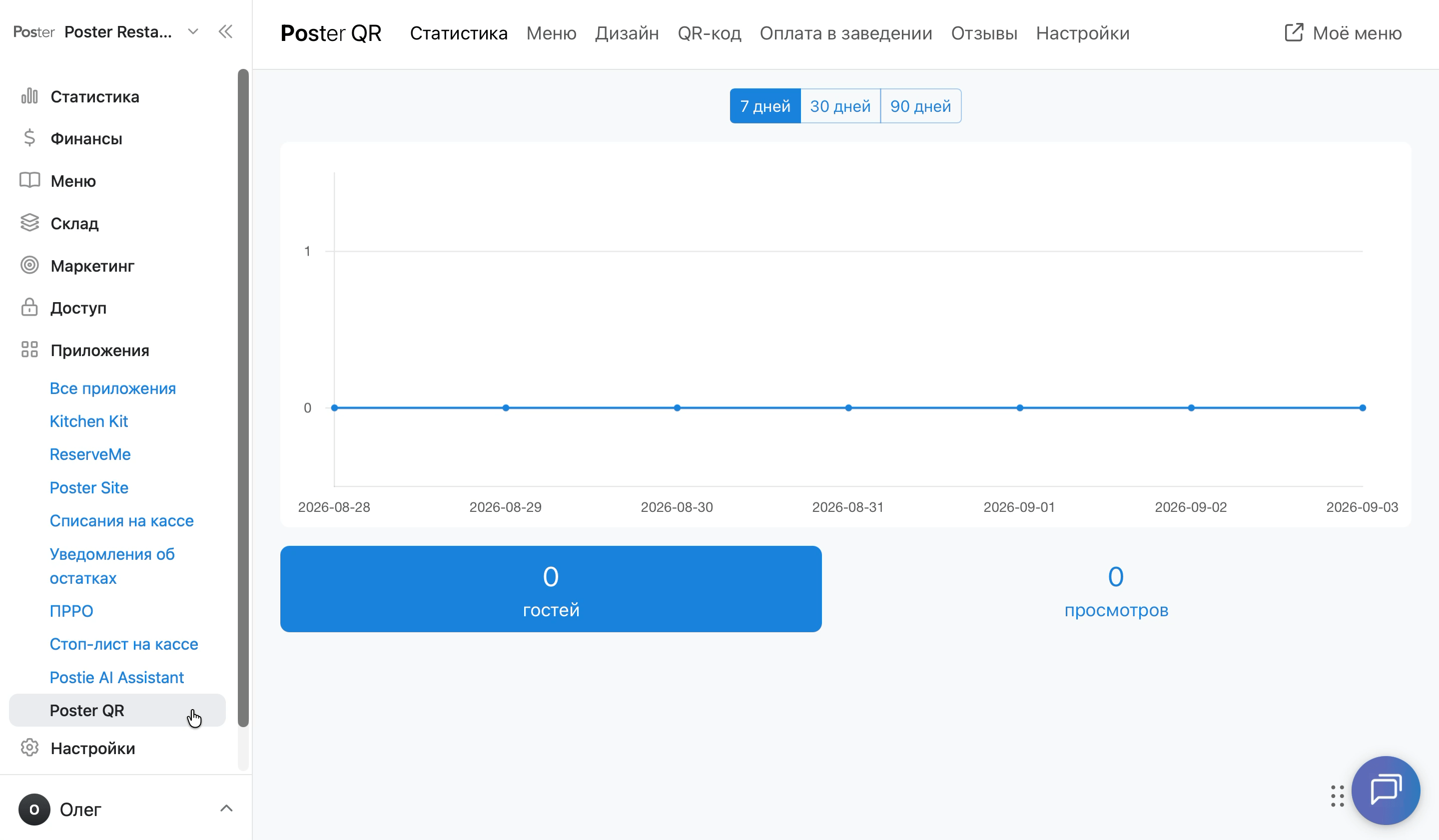
Task: Select the 7 дней period
Action: tap(765, 106)
